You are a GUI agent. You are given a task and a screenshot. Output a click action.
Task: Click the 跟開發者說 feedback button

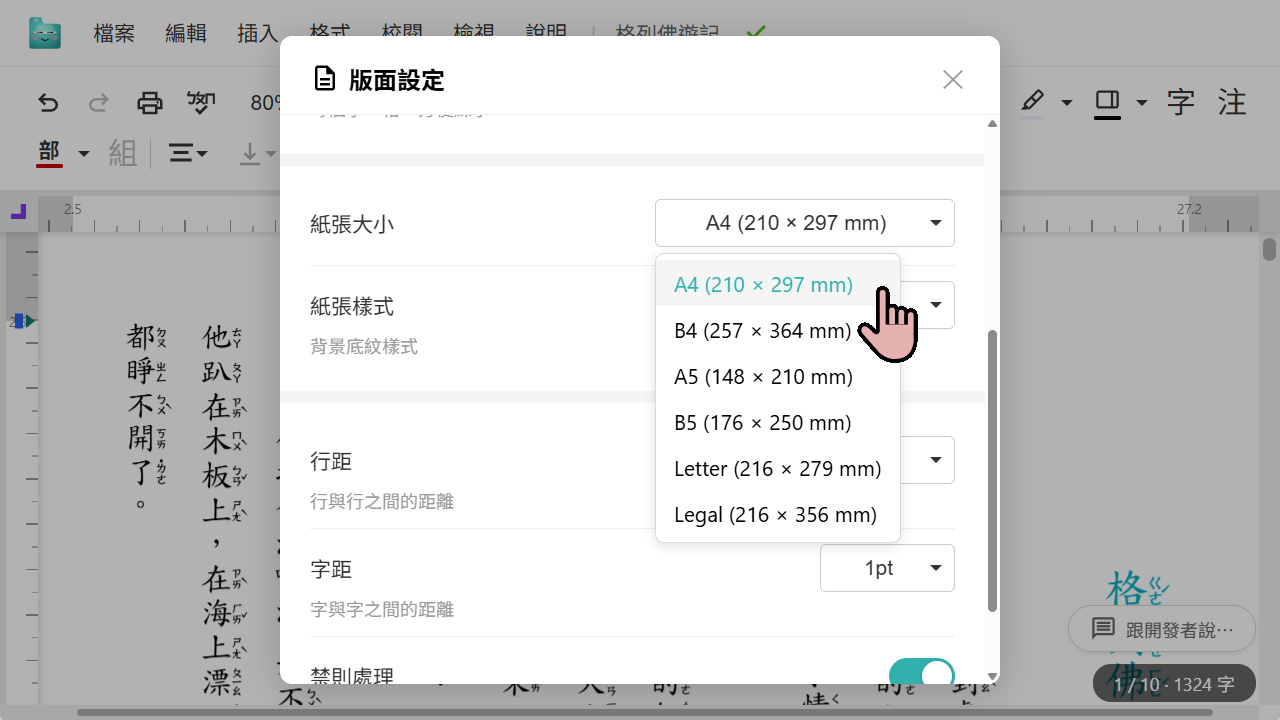[1161, 629]
